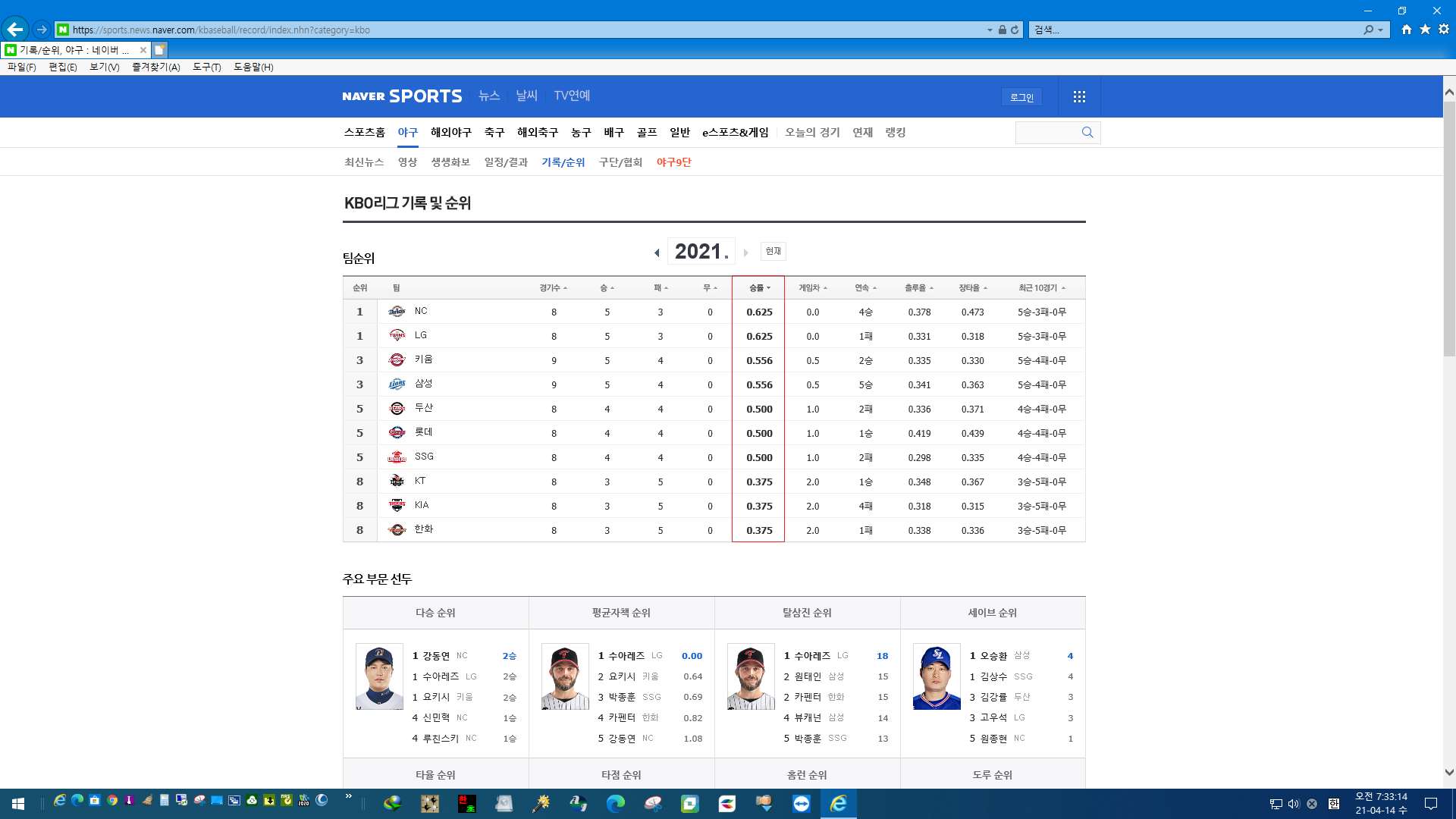Image resolution: width=1456 pixels, height=819 pixels.
Task: Open Naver apps grid icon
Action: coord(1079,96)
